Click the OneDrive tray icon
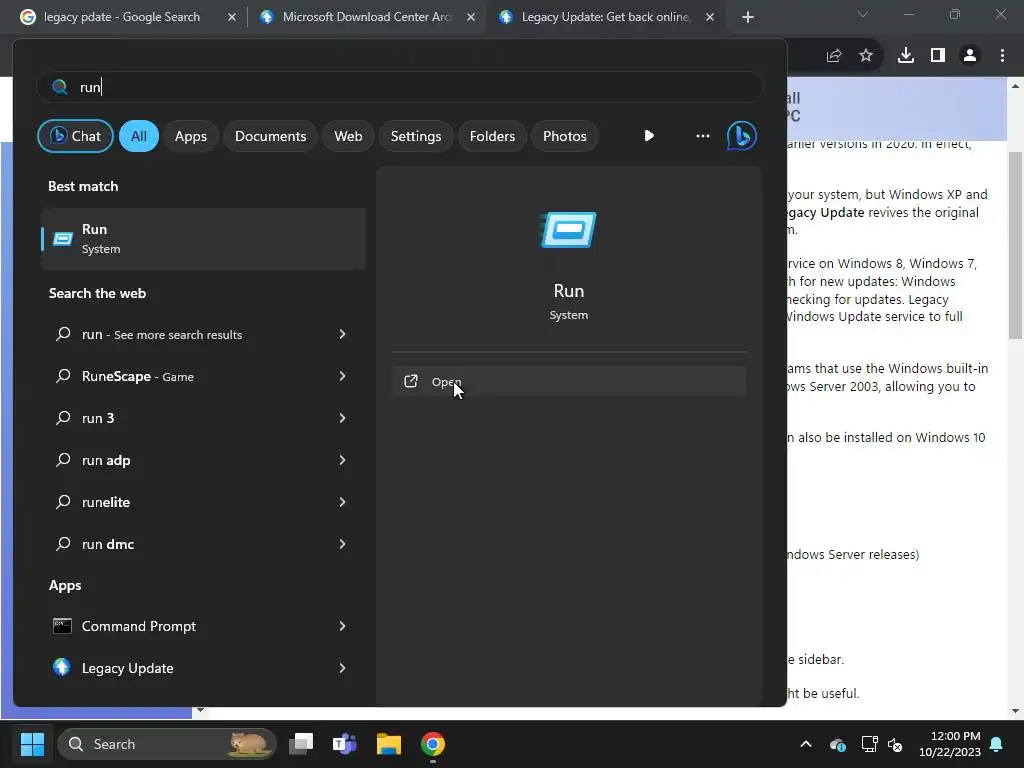This screenshot has width=1024, height=768. [838, 744]
